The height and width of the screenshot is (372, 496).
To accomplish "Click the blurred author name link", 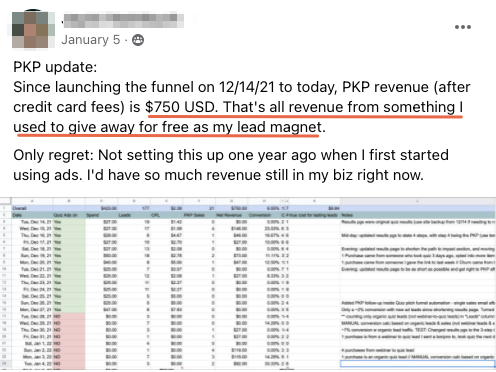I will coord(123,20).
